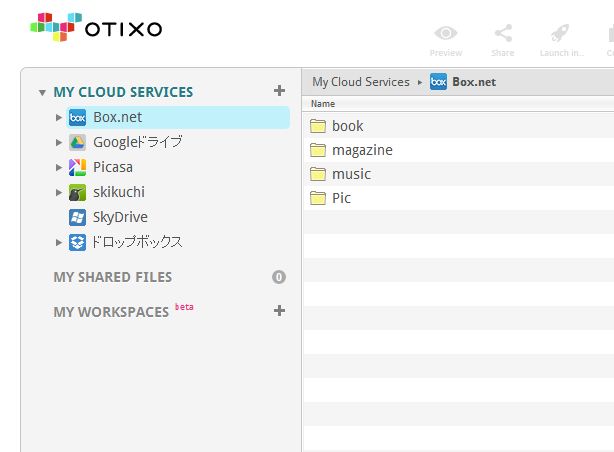Open the magazine folder
Screen dimensions: 614x452
point(362,150)
